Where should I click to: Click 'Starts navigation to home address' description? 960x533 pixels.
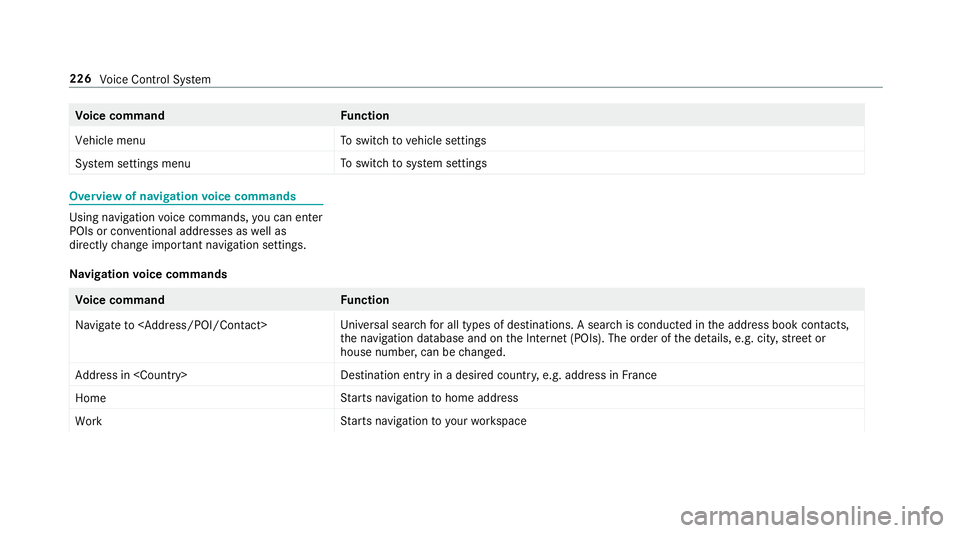tap(429, 398)
